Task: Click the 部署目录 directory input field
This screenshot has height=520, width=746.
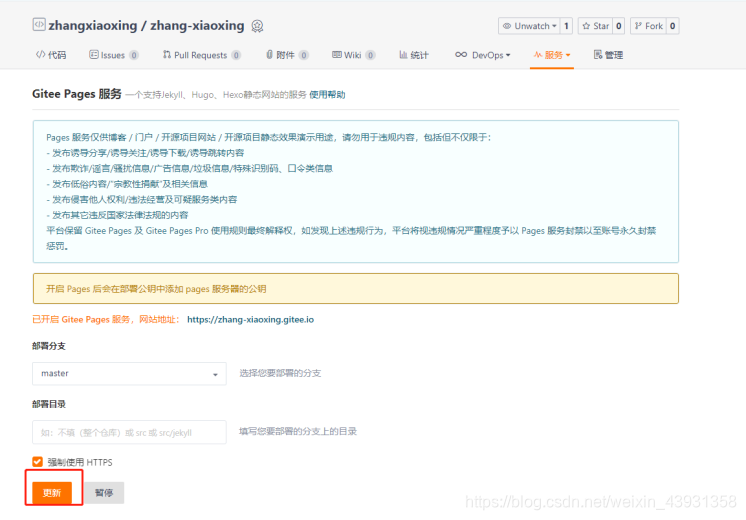Action: (x=129, y=432)
